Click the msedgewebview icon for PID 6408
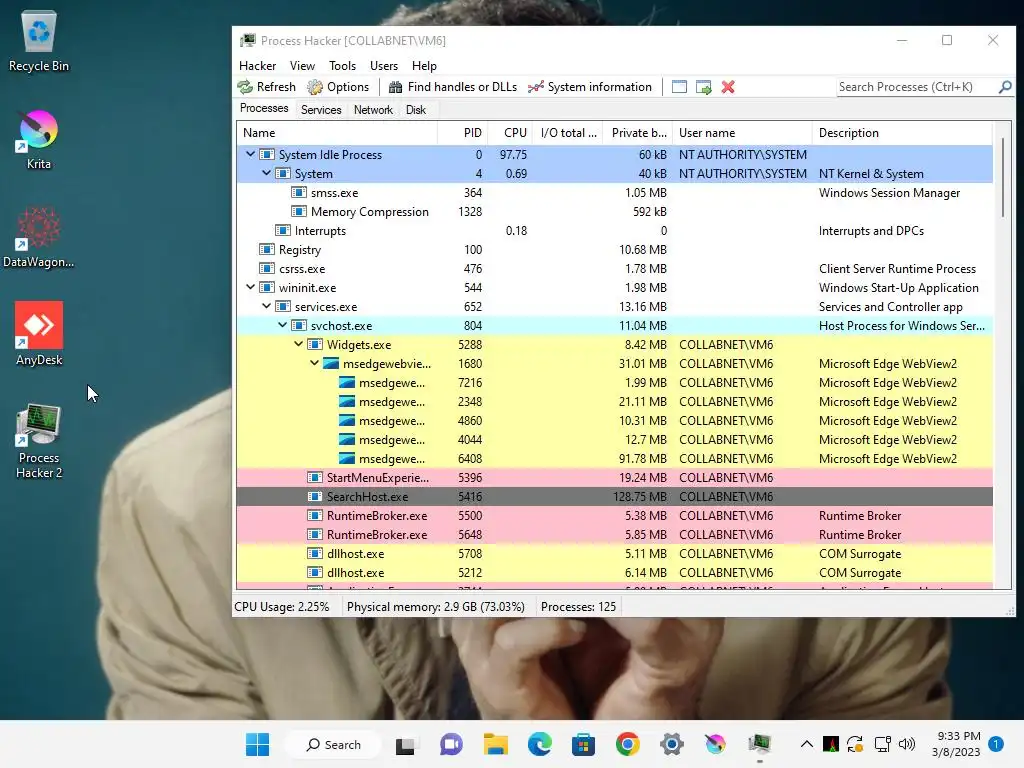Image resolution: width=1024 pixels, height=768 pixels. (347, 458)
